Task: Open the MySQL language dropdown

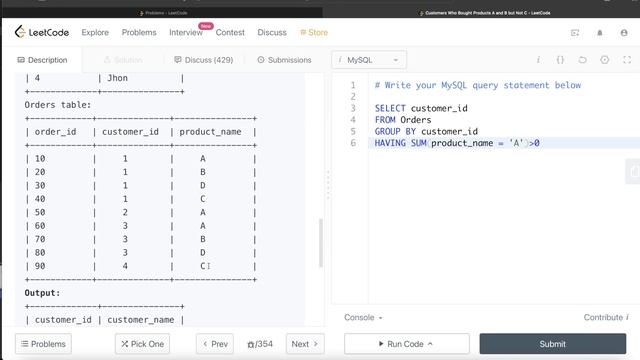Action: pos(369,60)
